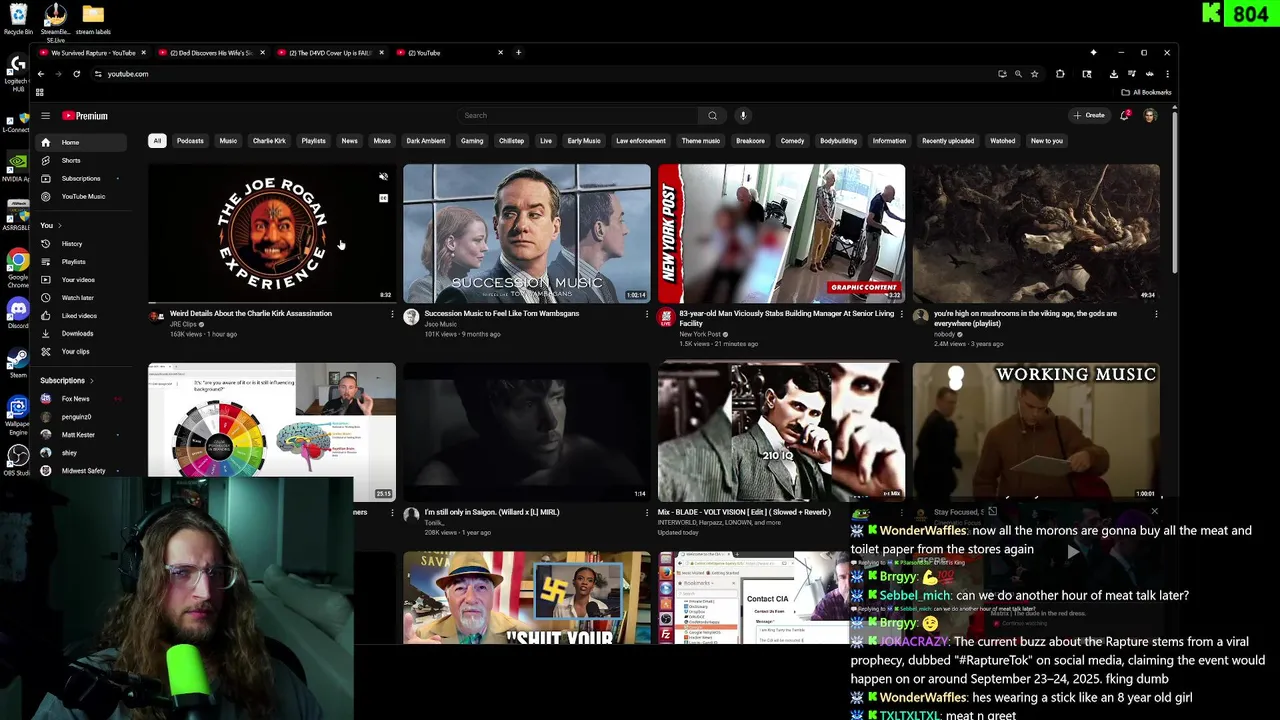Screen dimensions: 1280x720
Task: Open the notifications bell
Action: (1125, 116)
